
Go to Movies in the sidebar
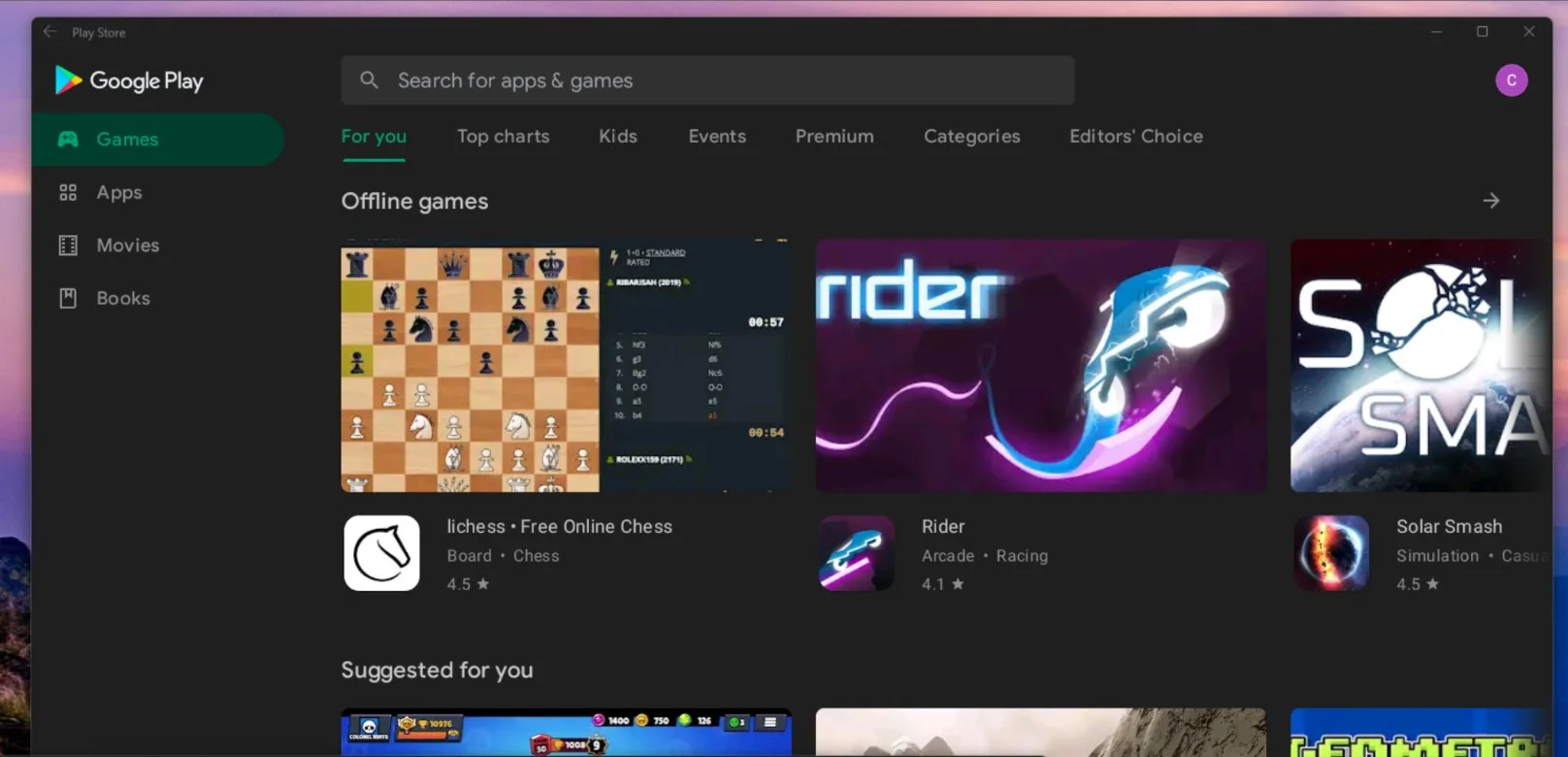(127, 246)
